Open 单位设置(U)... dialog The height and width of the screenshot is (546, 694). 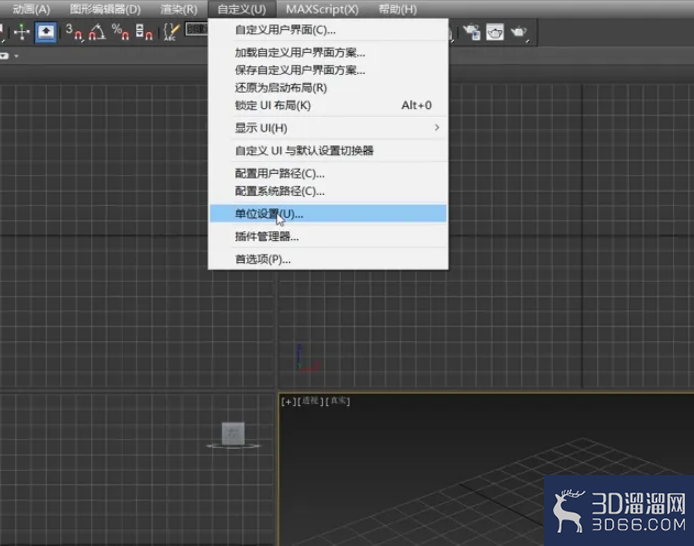328,214
